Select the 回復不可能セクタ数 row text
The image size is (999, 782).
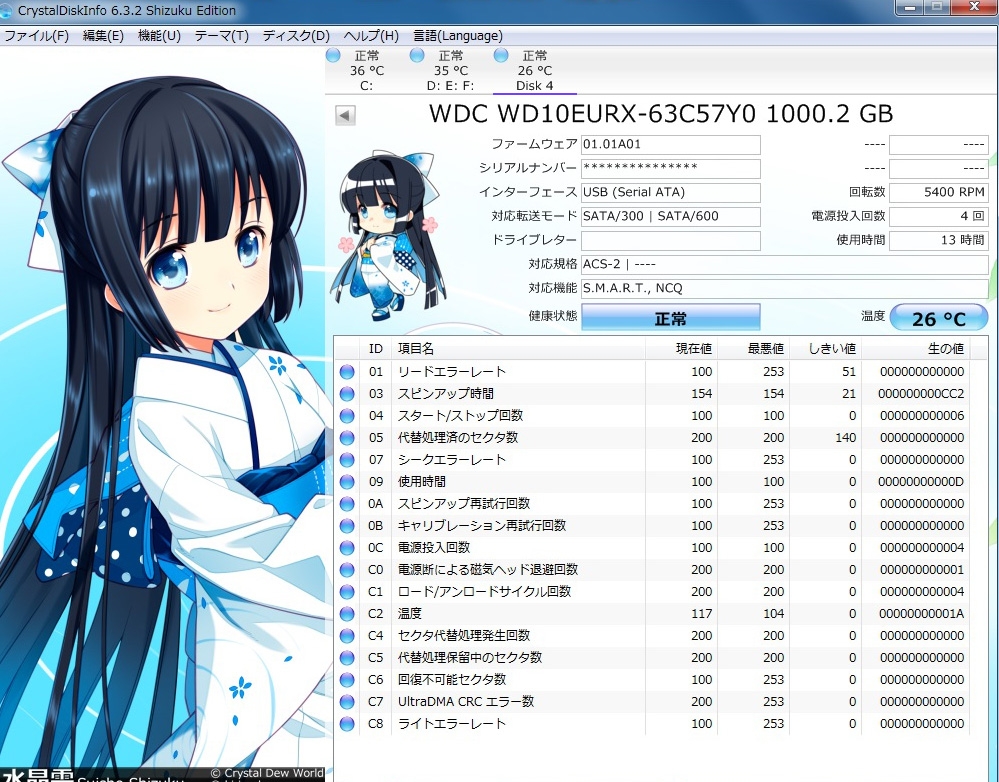(x=452, y=679)
